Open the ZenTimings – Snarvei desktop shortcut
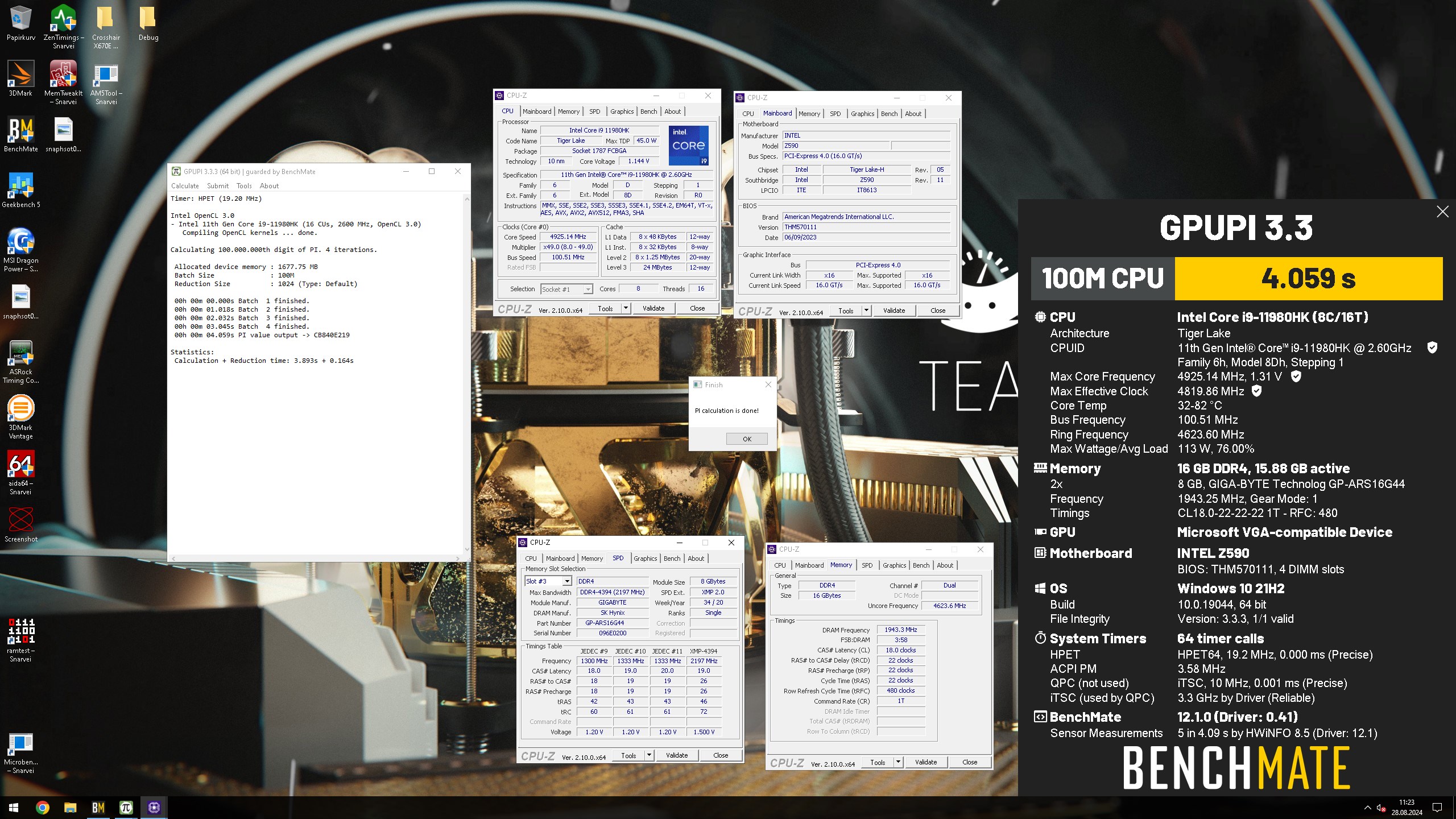The height and width of the screenshot is (819, 1456). (x=63, y=26)
